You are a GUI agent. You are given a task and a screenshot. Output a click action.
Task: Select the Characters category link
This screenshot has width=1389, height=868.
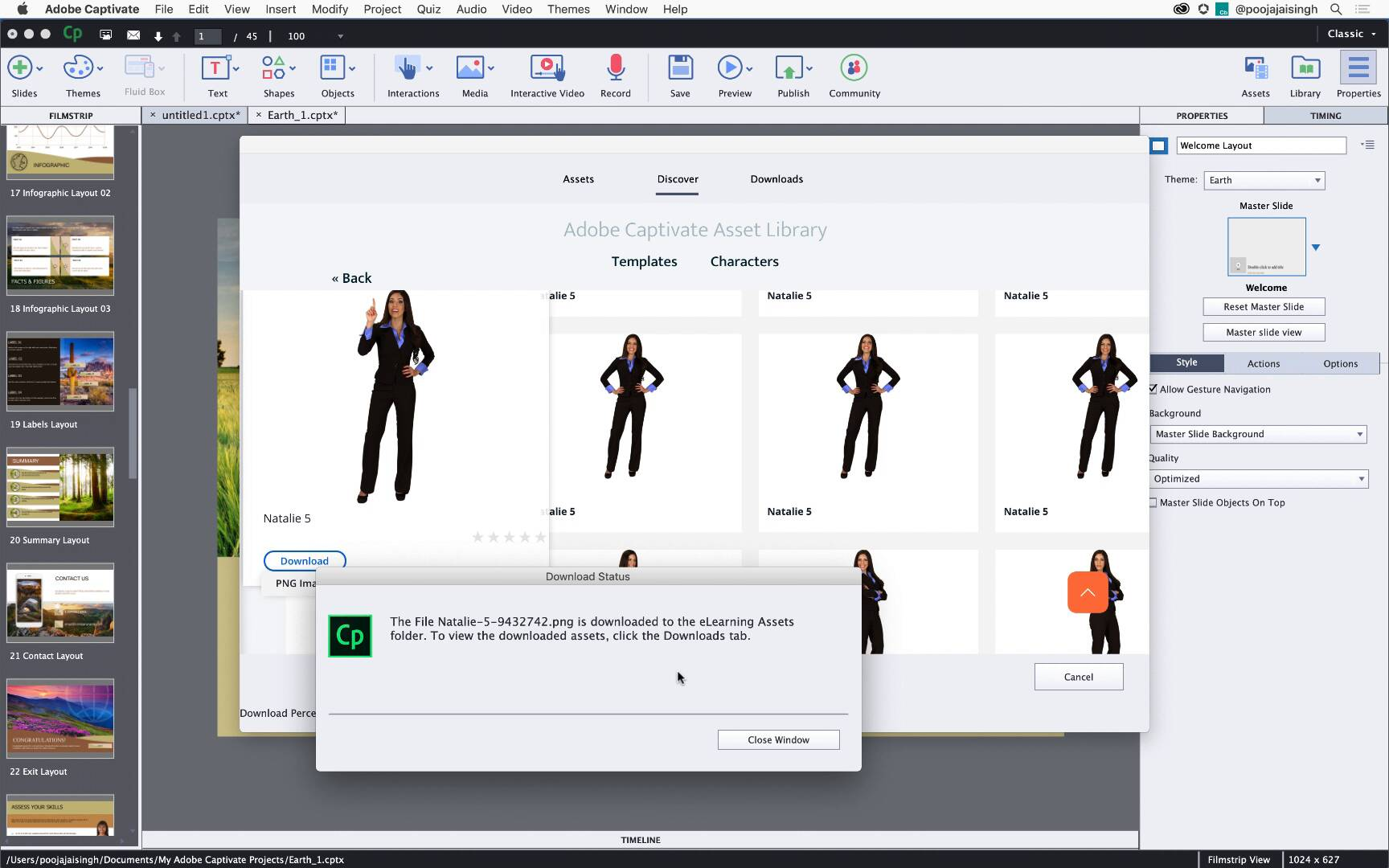[744, 261]
